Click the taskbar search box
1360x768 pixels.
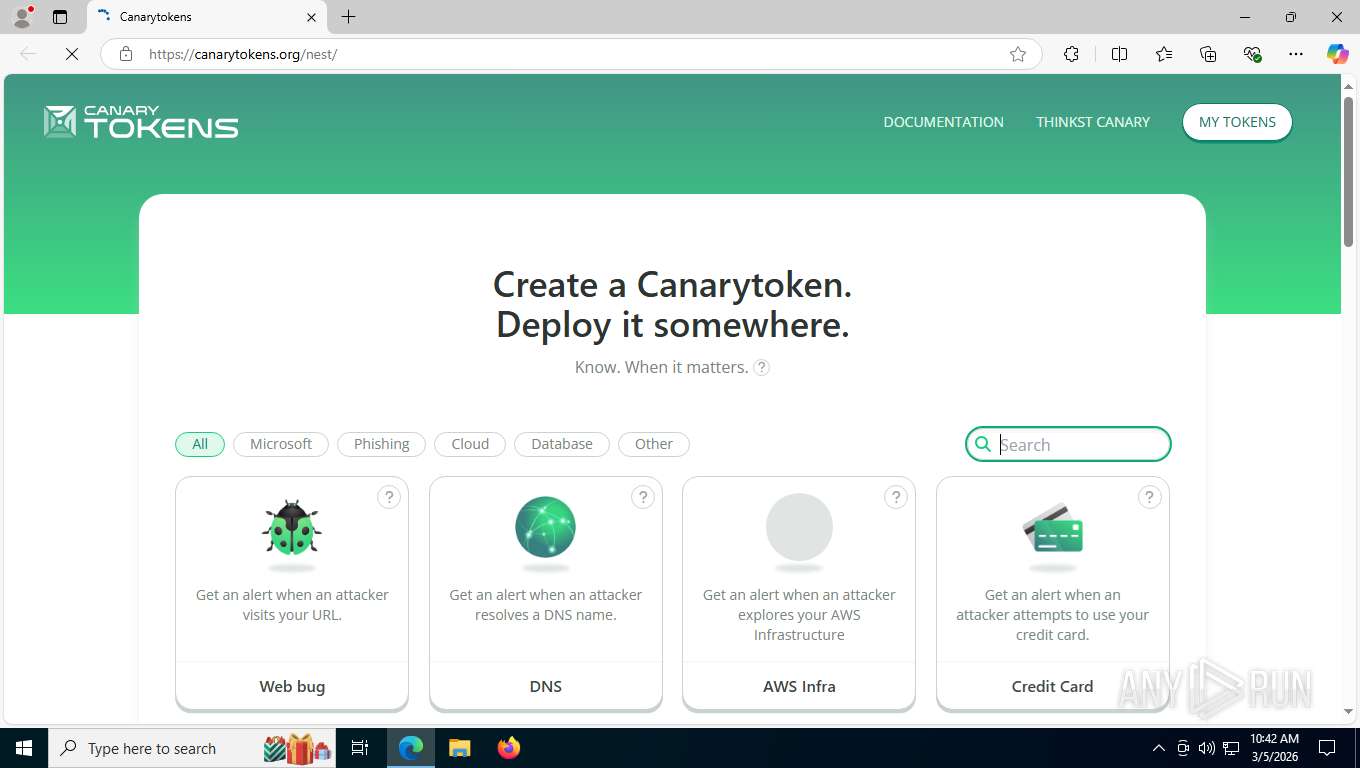click(194, 748)
